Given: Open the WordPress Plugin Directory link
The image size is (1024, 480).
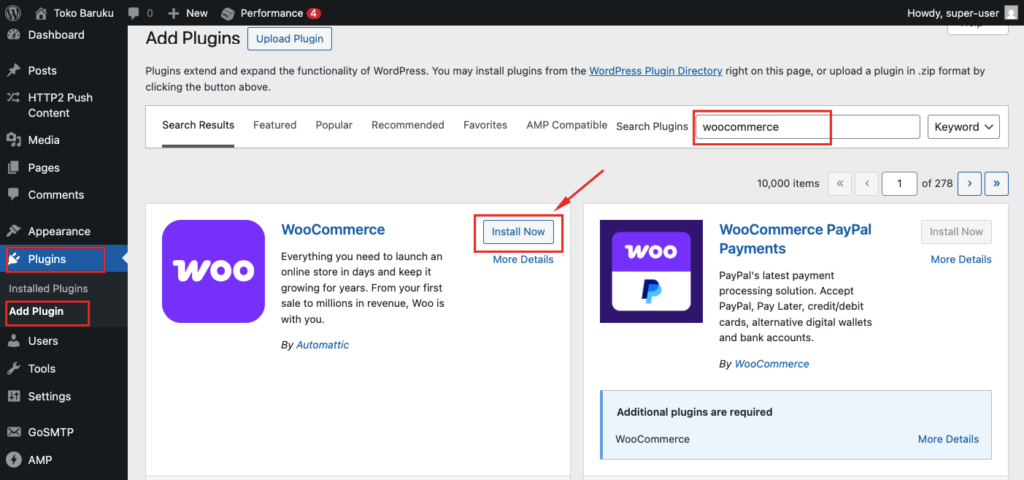Looking at the screenshot, I should pyautogui.click(x=656, y=71).
